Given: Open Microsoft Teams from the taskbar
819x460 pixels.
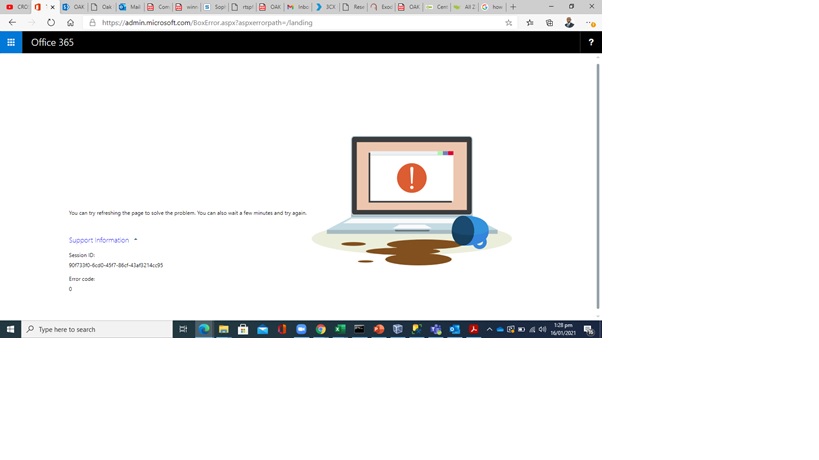Looking at the screenshot, I should coord(436,329).
